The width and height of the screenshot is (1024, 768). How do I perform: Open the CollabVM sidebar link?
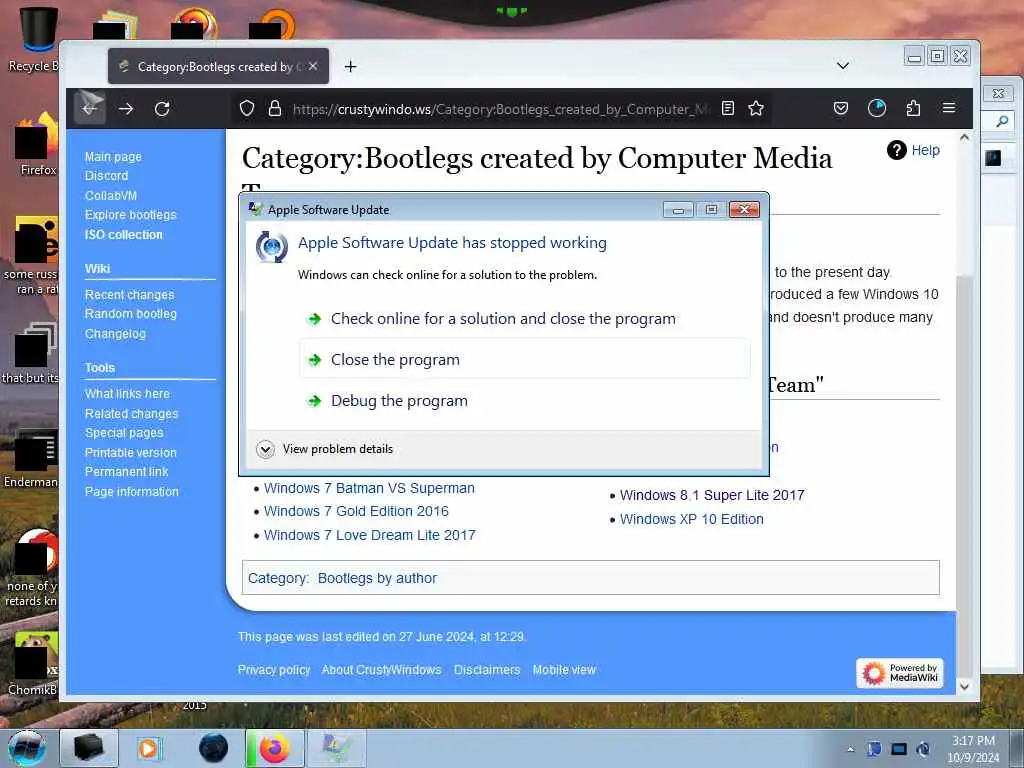(x=111, y=195)
